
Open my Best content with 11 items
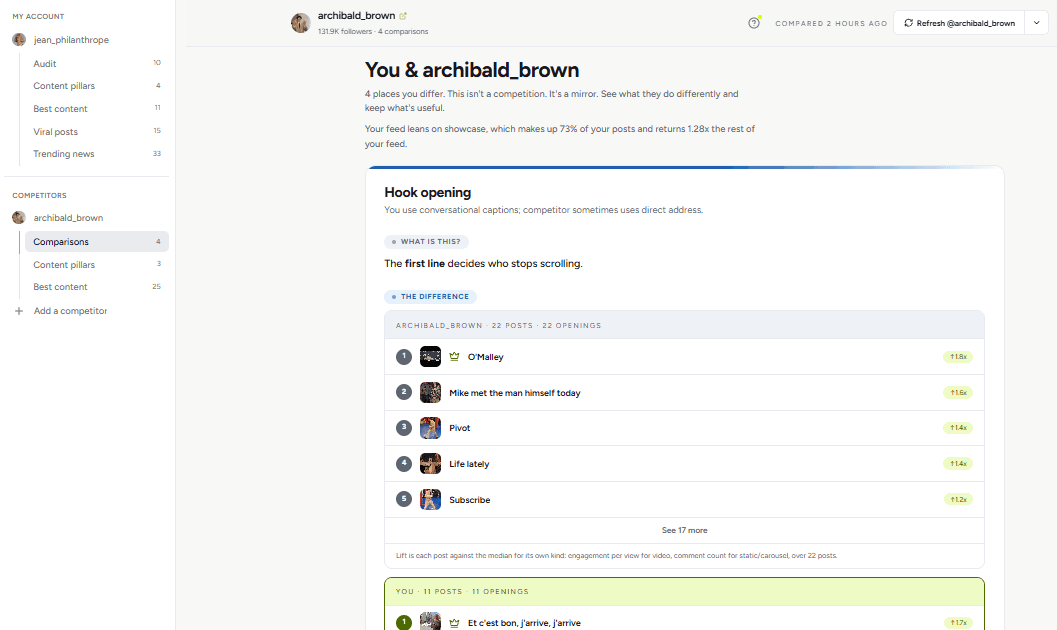tap(96, 108)
